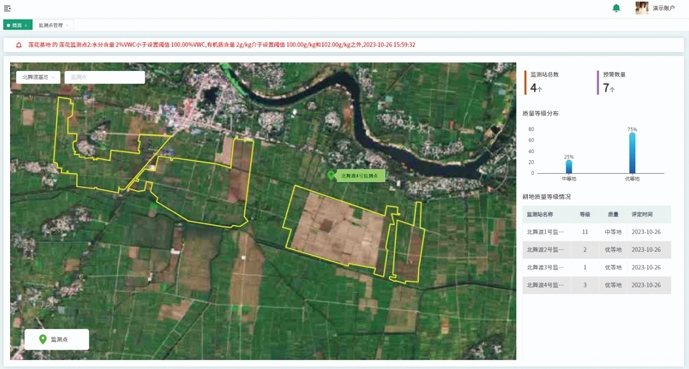Close the 监测点管理 tab with its x
689x369 pixels.
pyautogui.click(x=67, y=25)
